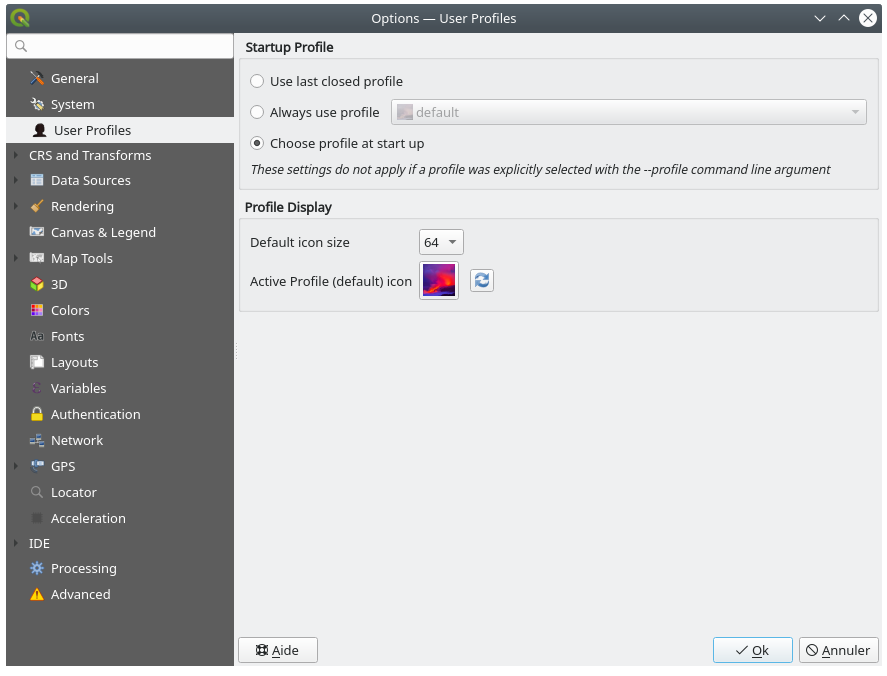Select the Processing gear icon

pyautogui.click(x=35, y=568)
